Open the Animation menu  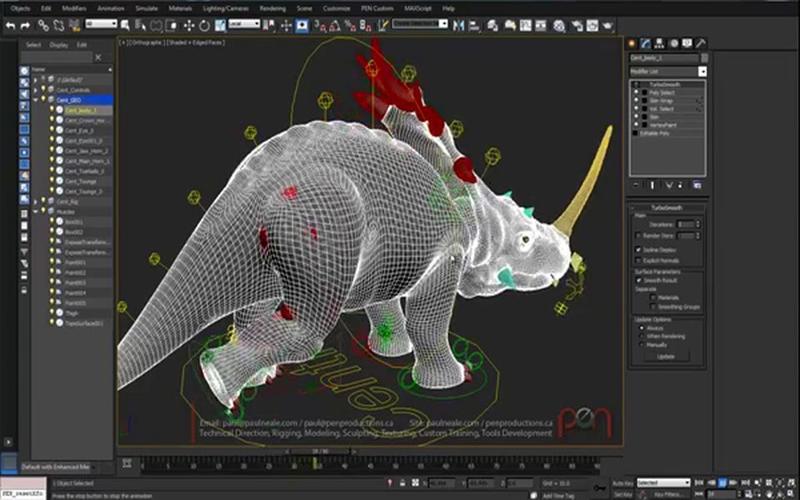pyautogui.click(x=111, y=8)
